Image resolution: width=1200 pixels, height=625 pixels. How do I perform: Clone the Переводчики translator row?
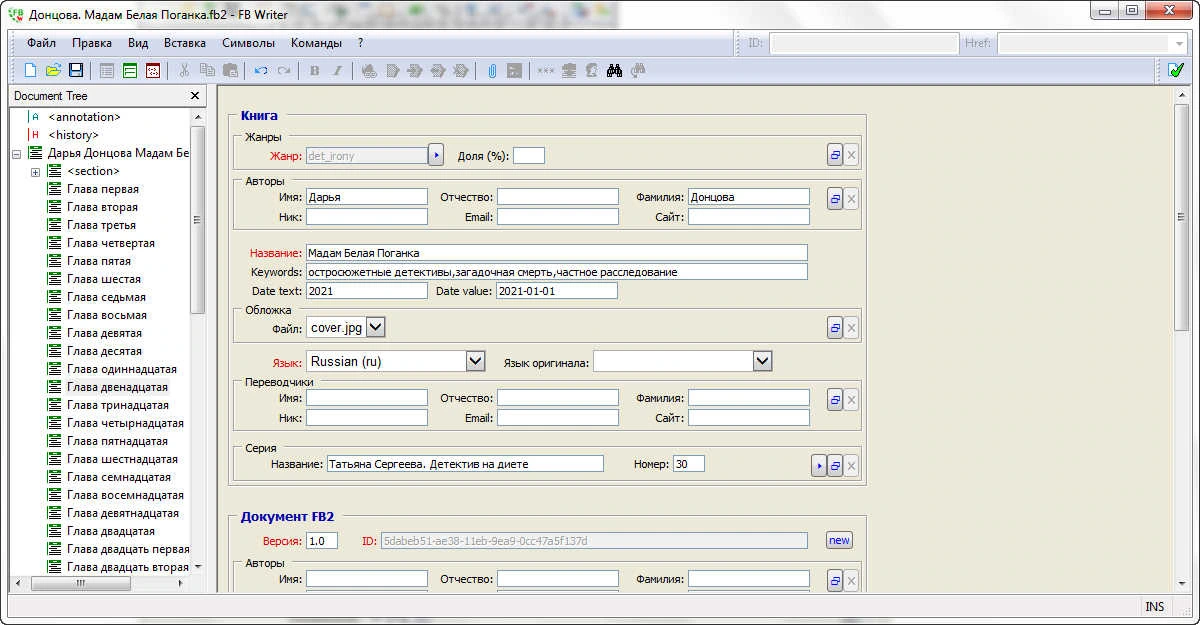(835, 400)
